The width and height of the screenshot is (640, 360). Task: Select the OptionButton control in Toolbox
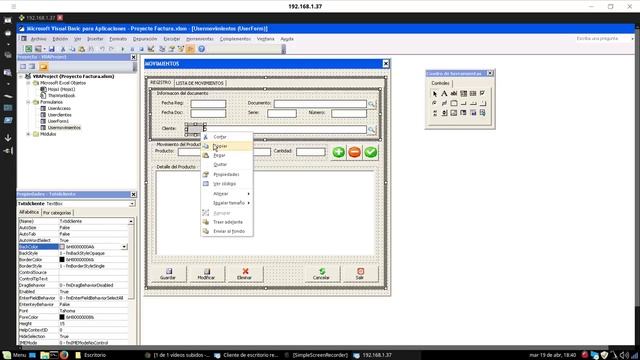click(435, 103)
